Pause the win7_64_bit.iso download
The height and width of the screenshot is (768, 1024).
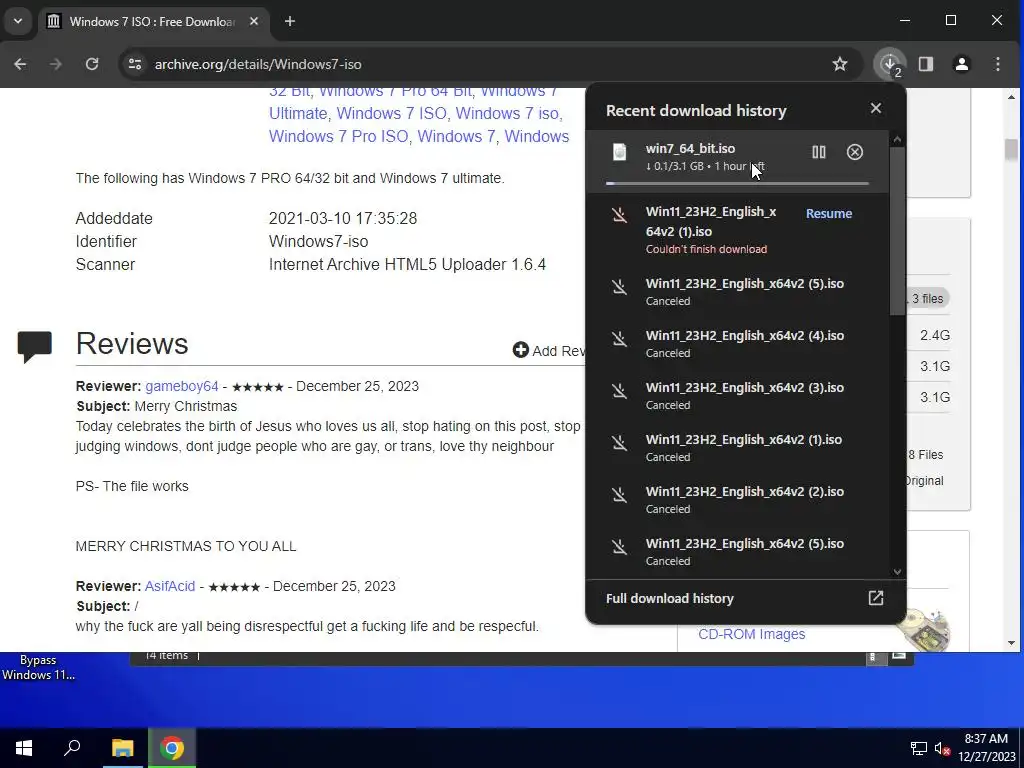818,152
